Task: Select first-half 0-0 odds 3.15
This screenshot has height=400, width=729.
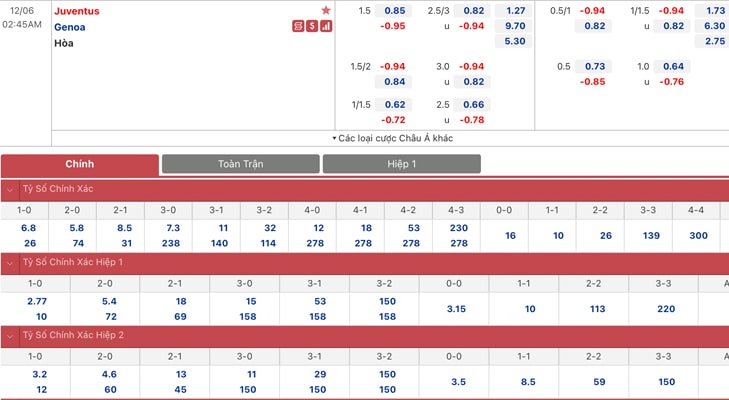Action: [454, 309]
